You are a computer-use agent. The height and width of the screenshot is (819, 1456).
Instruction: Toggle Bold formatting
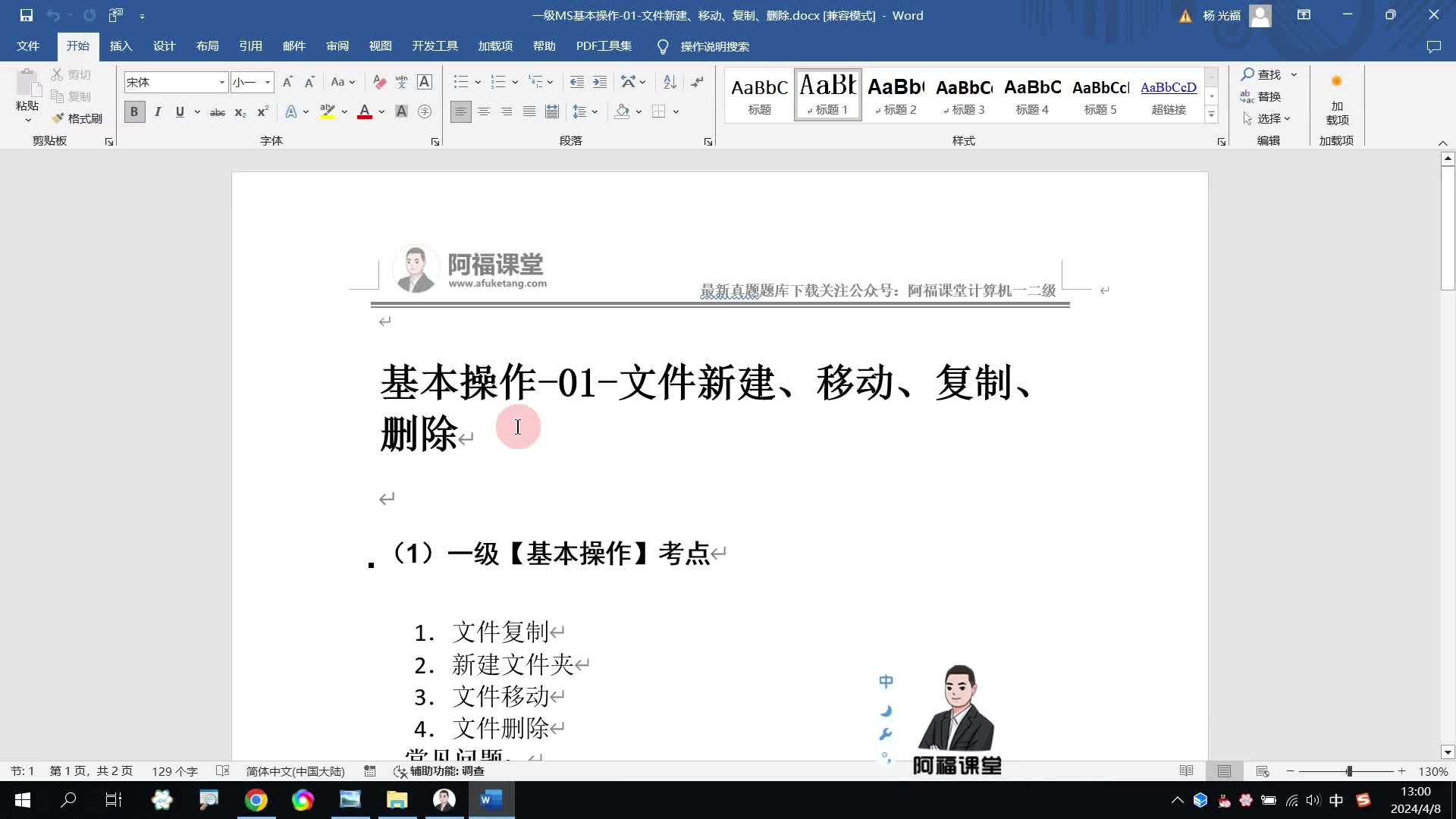point(134,111)
